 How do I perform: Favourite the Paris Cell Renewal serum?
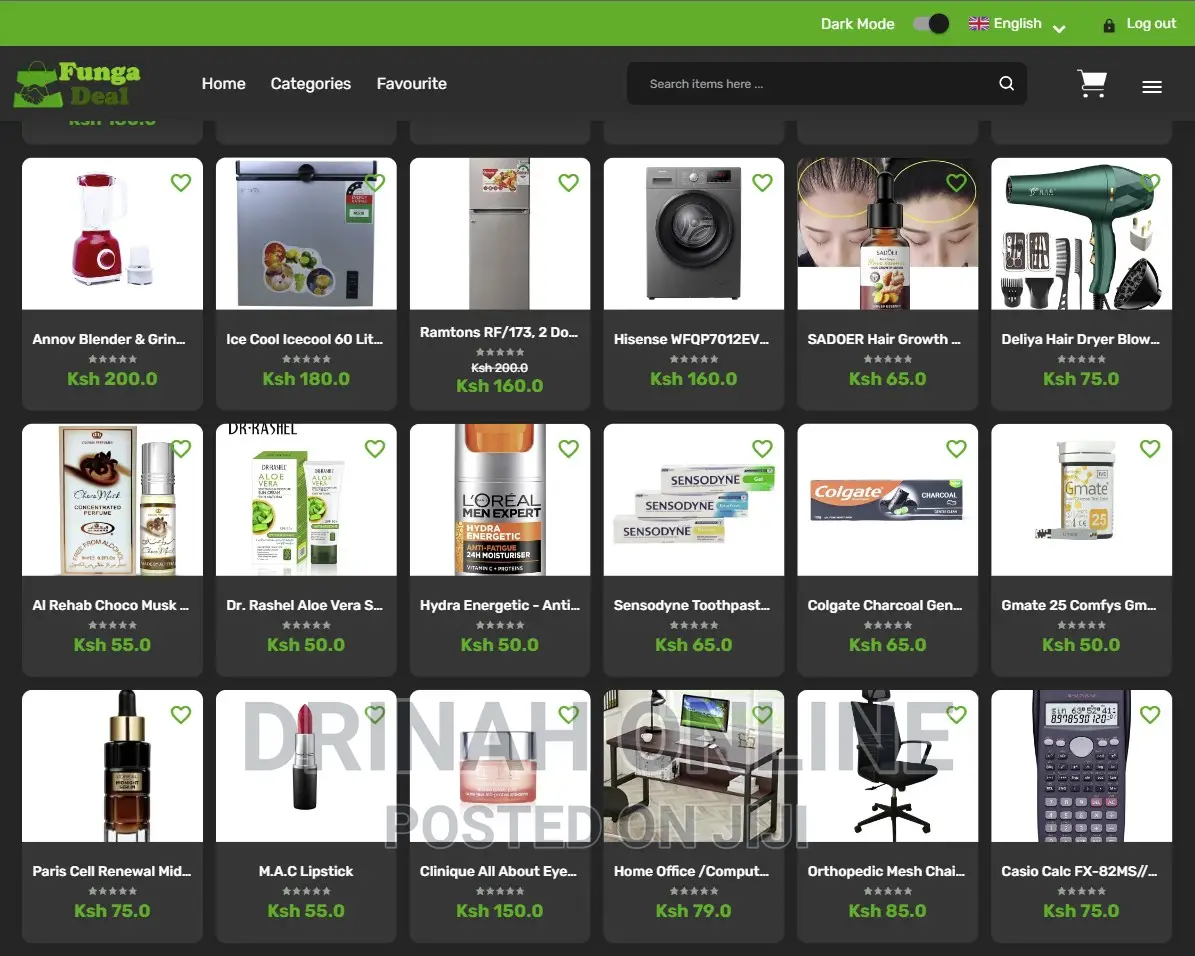pyautogui.click(x=181, y=715)
